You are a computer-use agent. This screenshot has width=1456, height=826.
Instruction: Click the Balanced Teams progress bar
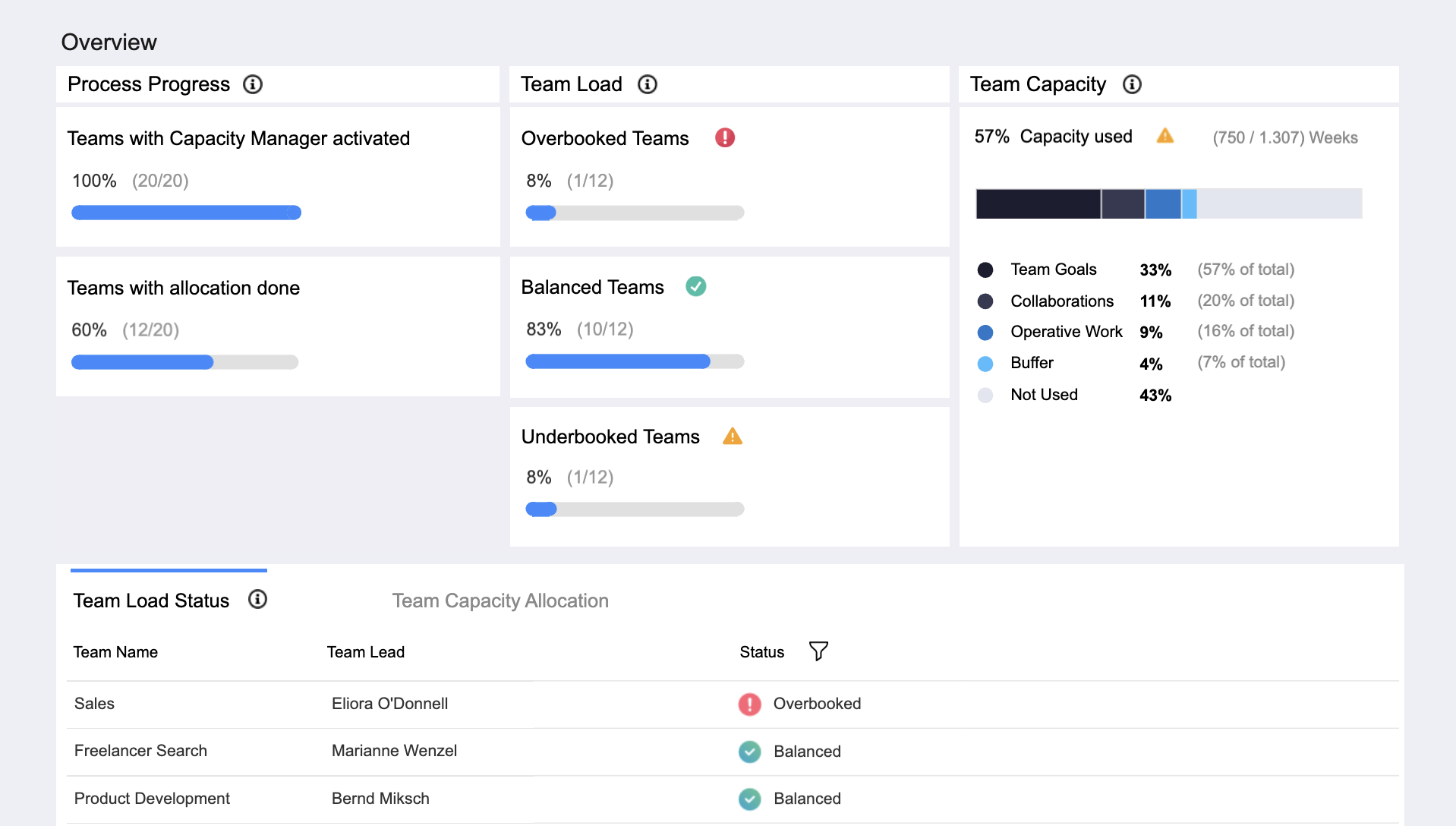point(635,361)
